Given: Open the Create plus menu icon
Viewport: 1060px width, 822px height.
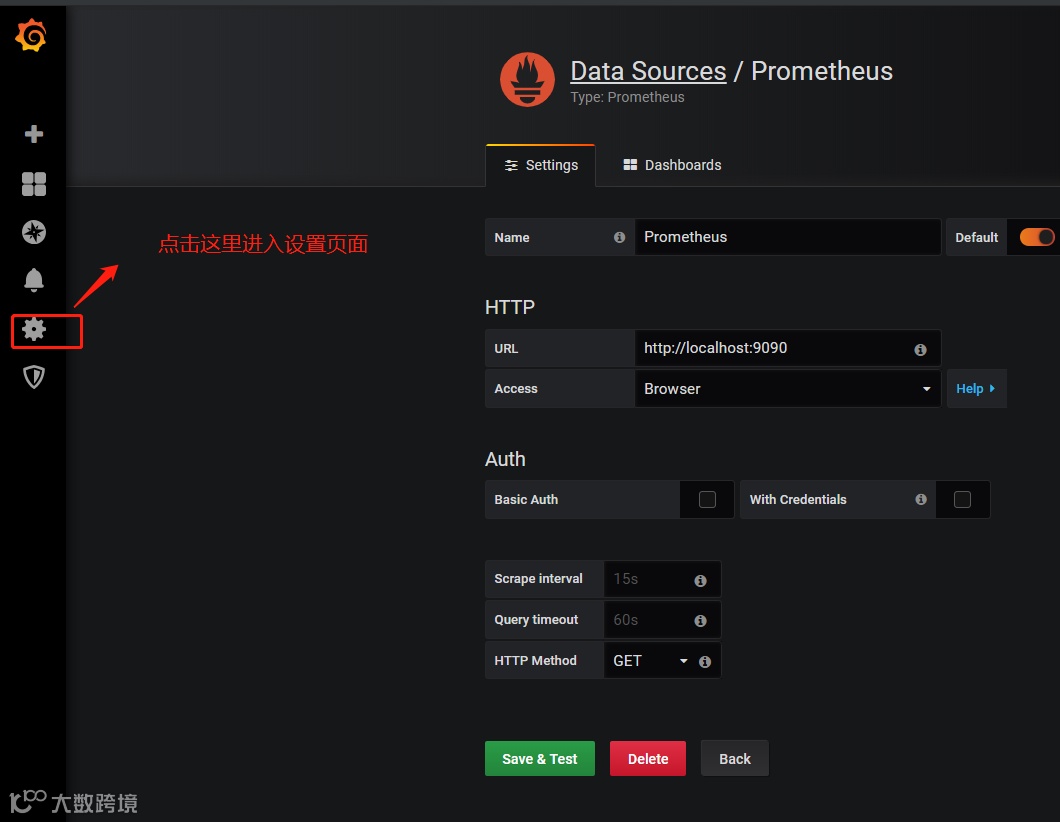Looking at the screenshot, I should [x=34, y=134].
